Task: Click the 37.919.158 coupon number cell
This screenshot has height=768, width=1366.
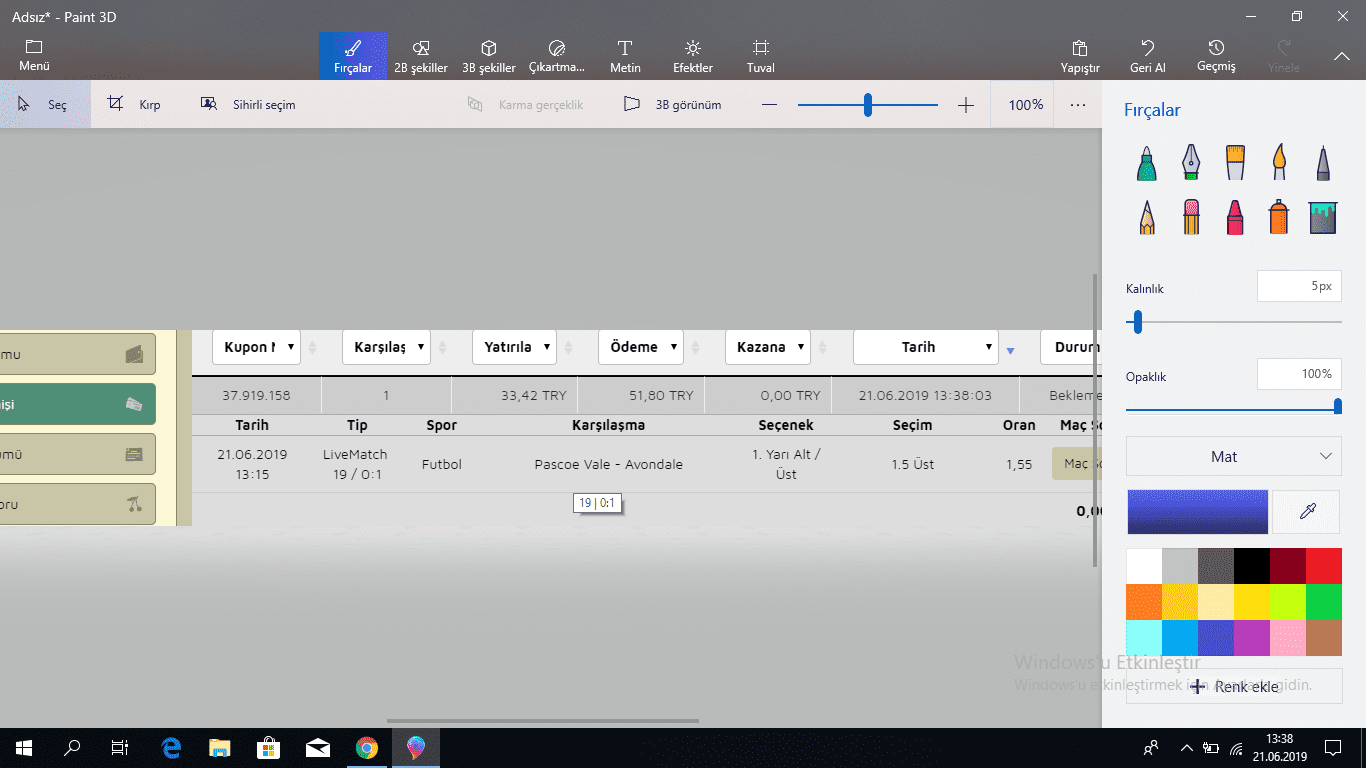Action: click(x=256, y=395)
